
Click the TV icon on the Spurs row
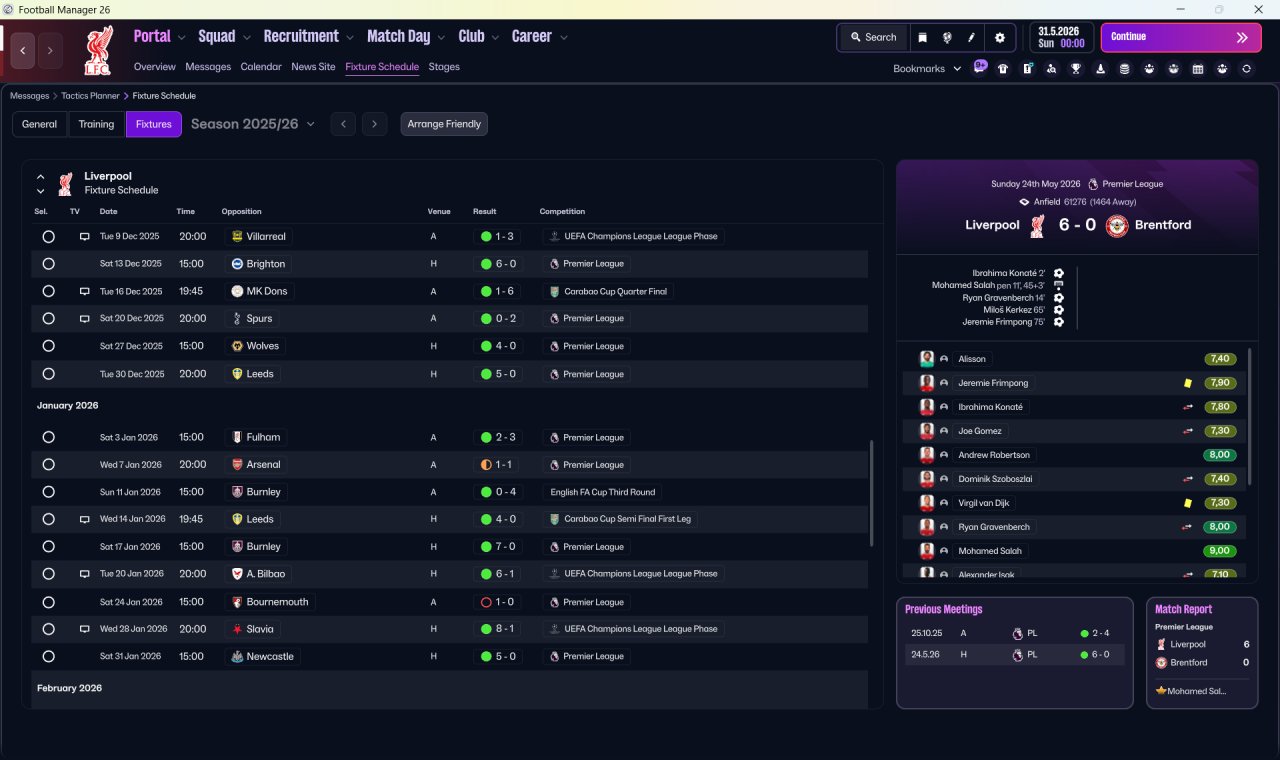pyautogui.click(x=85, y=319)
